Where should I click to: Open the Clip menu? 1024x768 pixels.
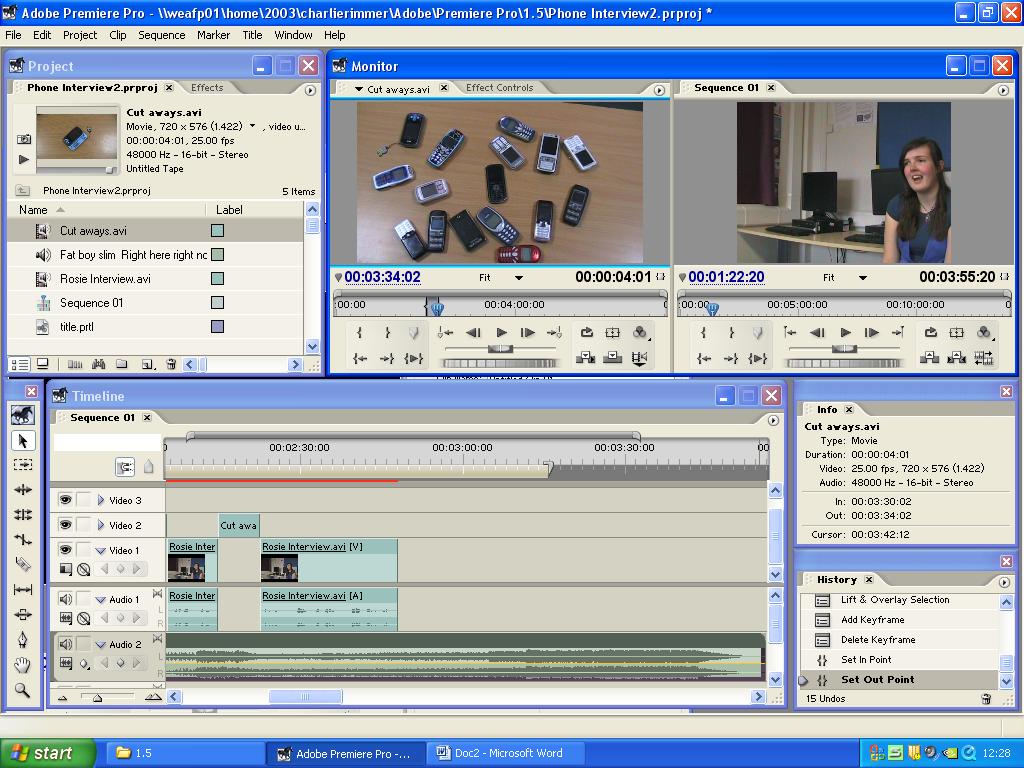118,35
